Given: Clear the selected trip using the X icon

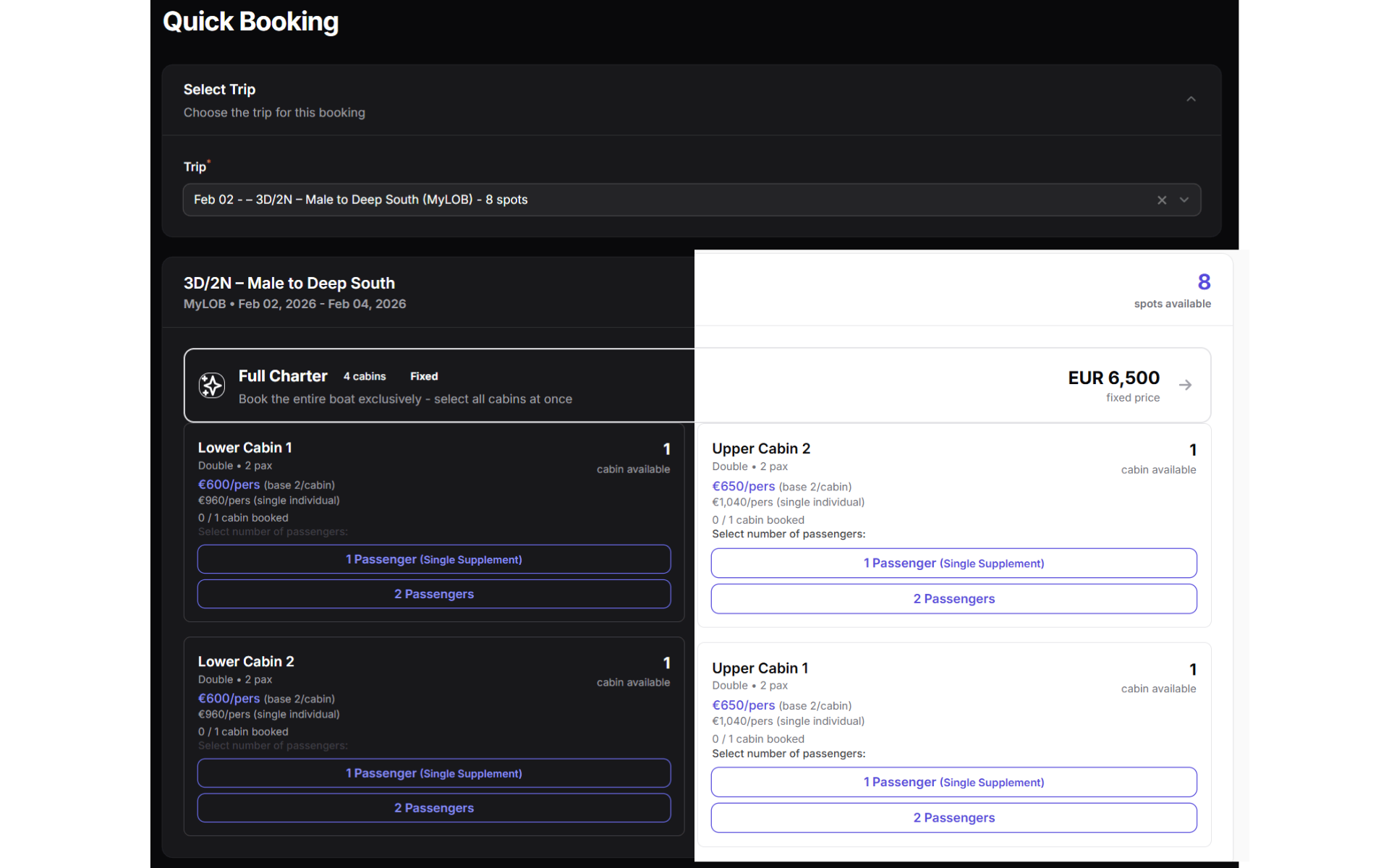Looking at the screenshot, I should click(1161, 200).
